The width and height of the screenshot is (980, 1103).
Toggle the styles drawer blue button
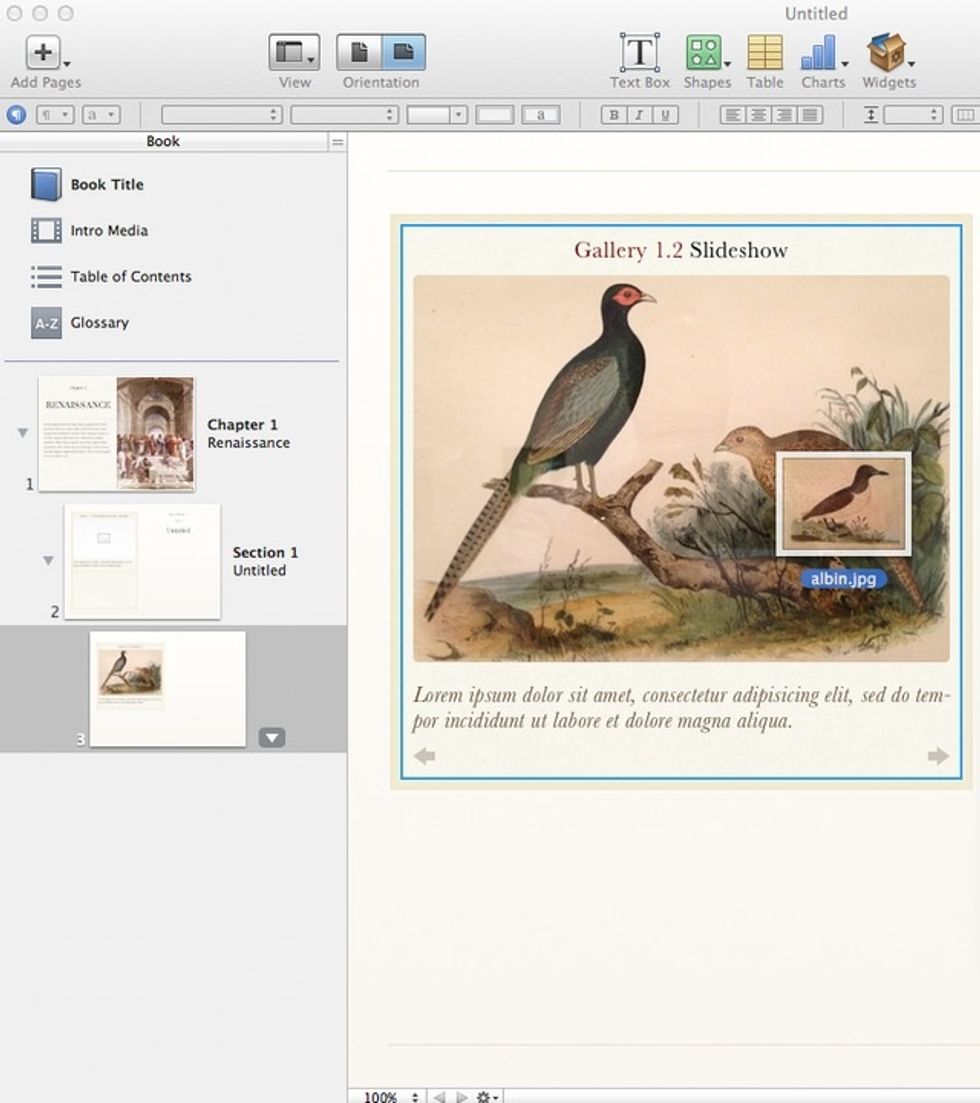(x=16, y=115)
